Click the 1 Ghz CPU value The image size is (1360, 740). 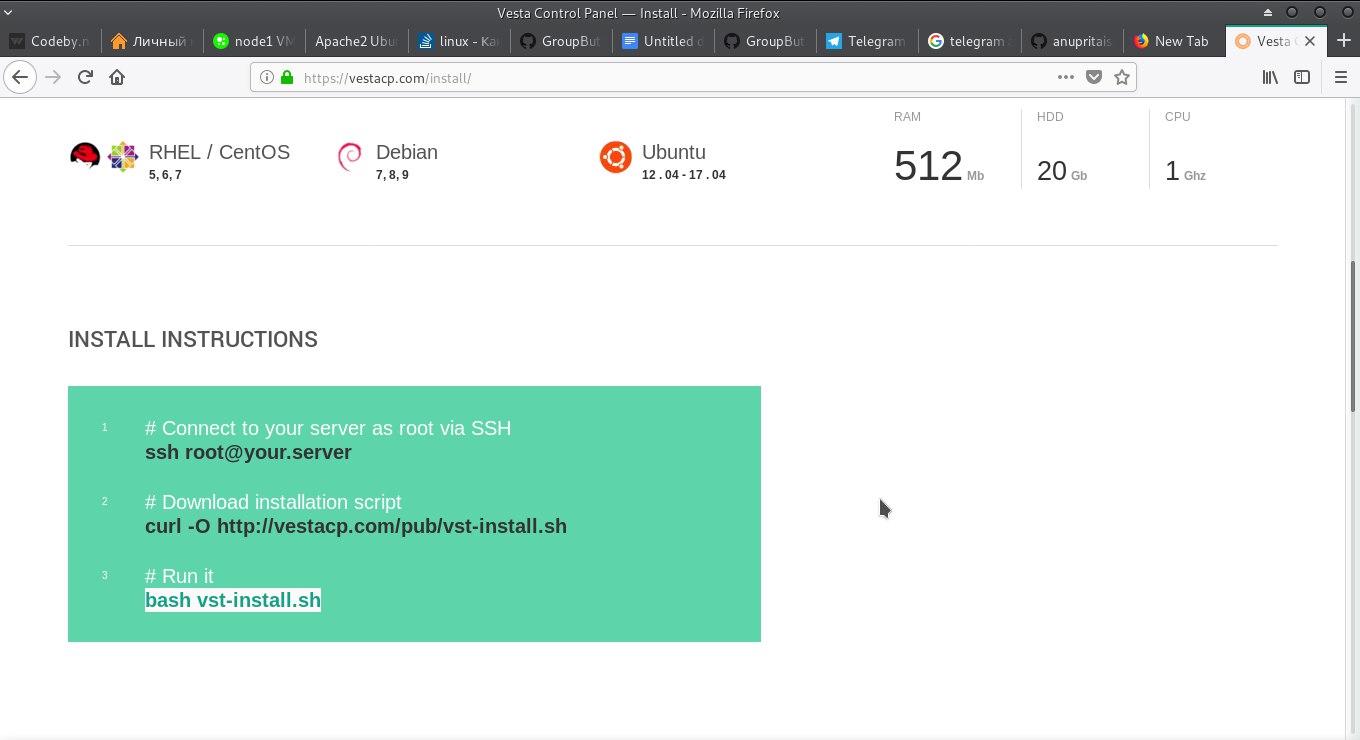pos(1185,171)
